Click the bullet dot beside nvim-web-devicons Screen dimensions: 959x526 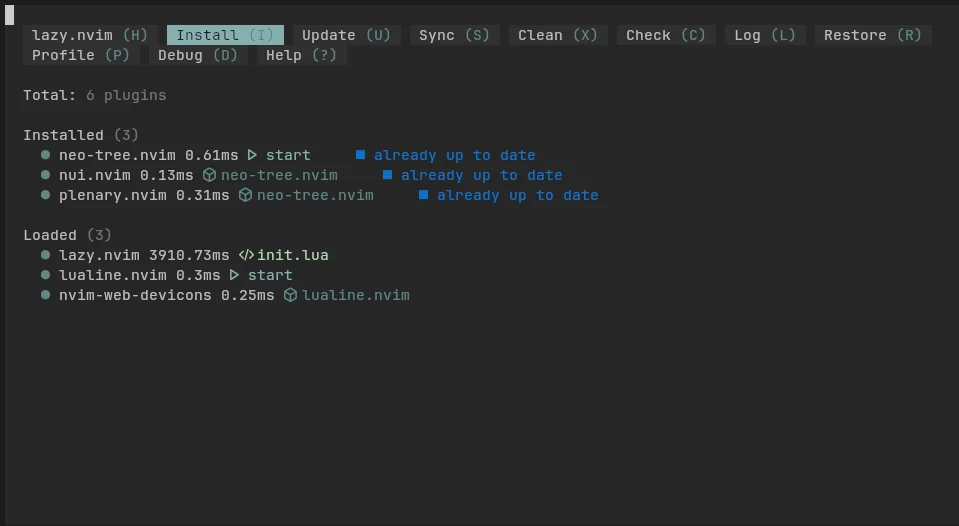(x=45, y=295)
